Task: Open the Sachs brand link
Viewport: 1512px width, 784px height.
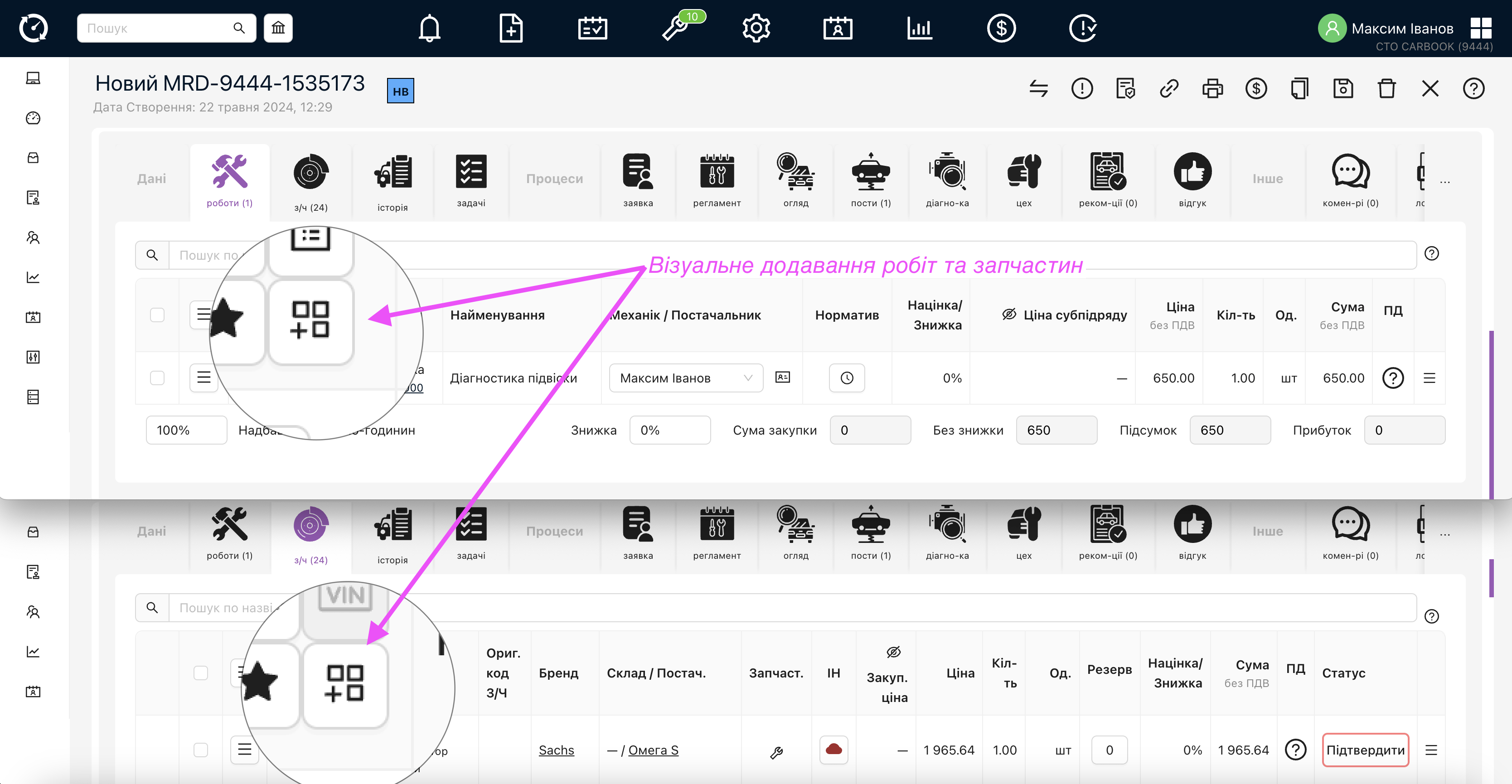Action: (x=556, y=750)
